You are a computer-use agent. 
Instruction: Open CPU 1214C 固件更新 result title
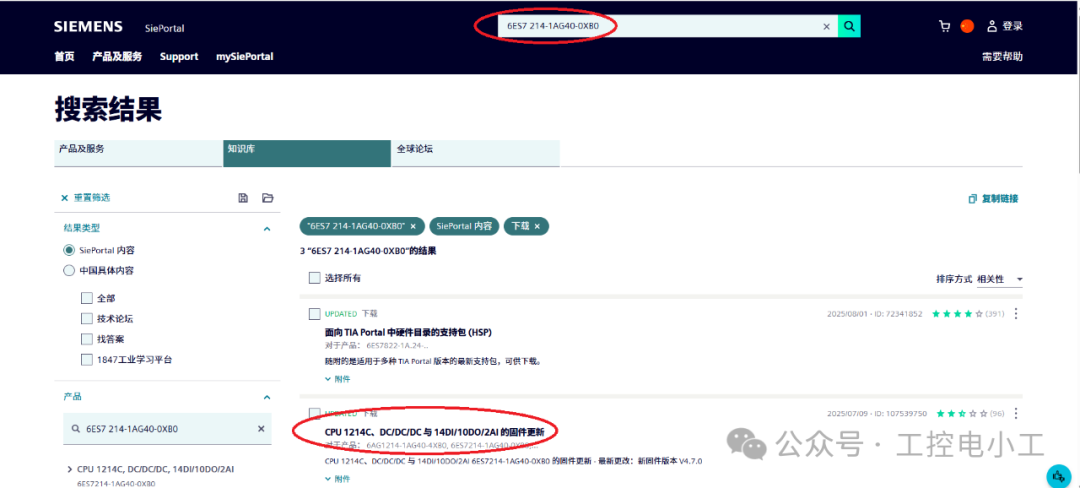(435, 432)
